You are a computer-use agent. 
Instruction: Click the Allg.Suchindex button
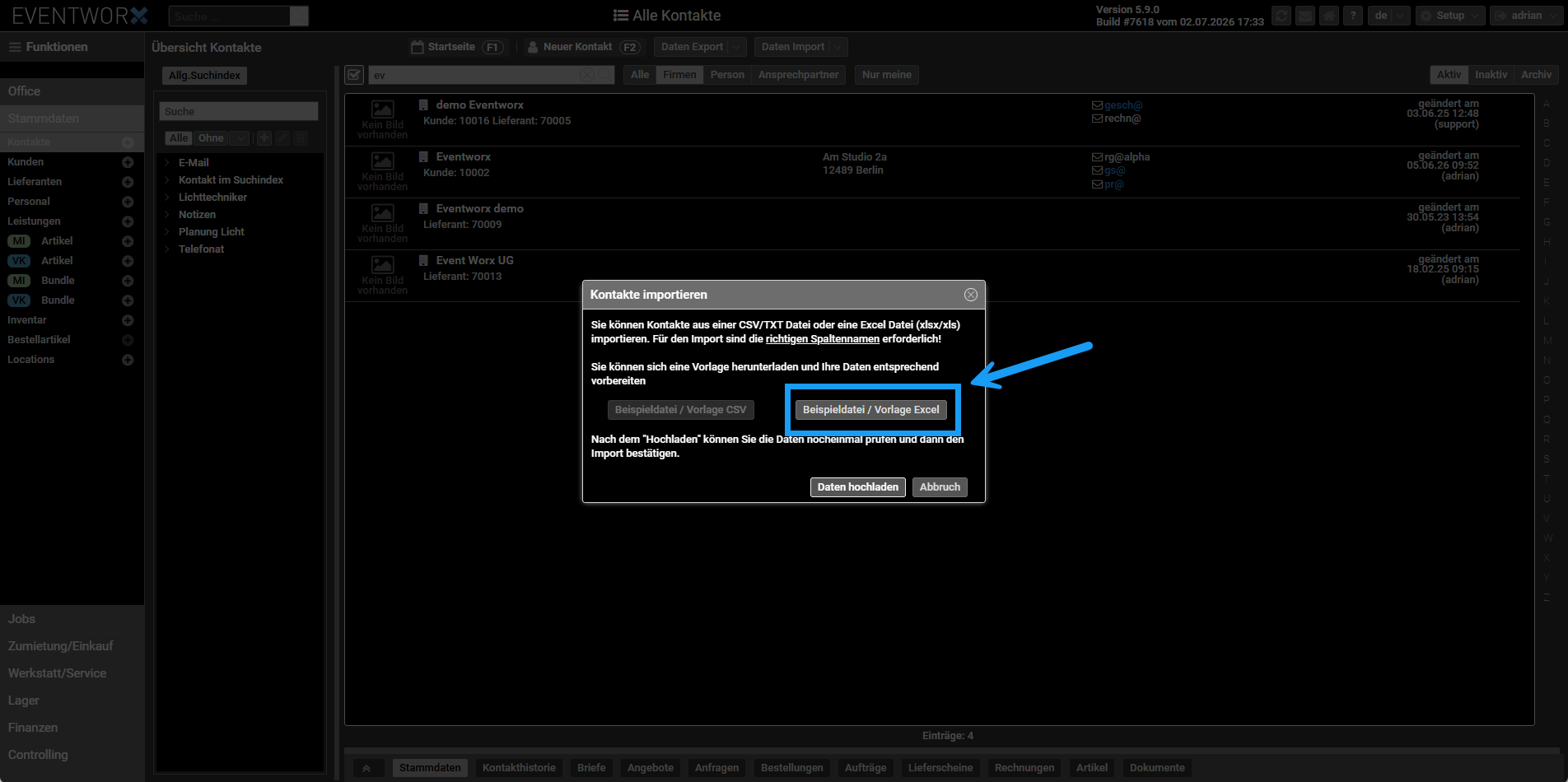[x=204, y=76]
